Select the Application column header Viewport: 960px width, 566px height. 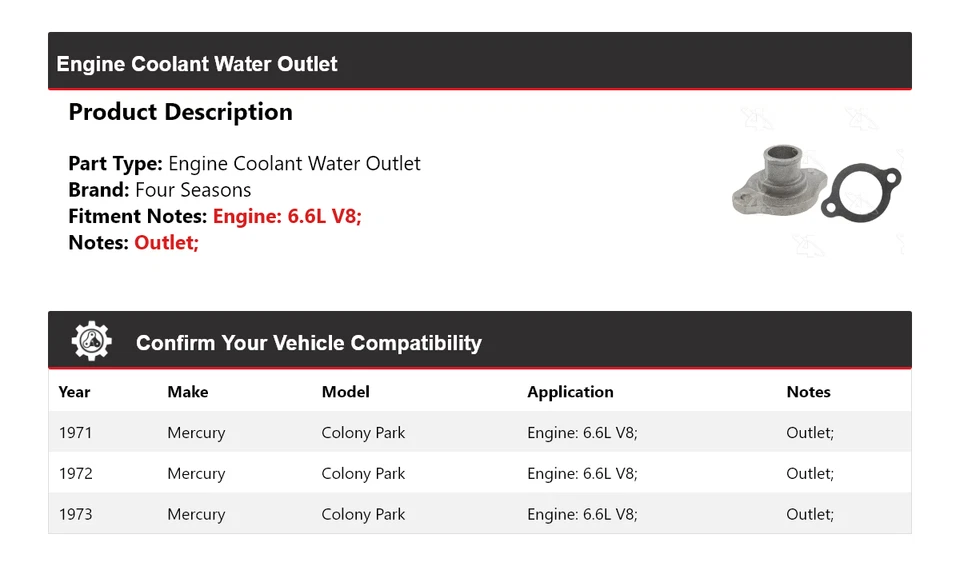570,392
